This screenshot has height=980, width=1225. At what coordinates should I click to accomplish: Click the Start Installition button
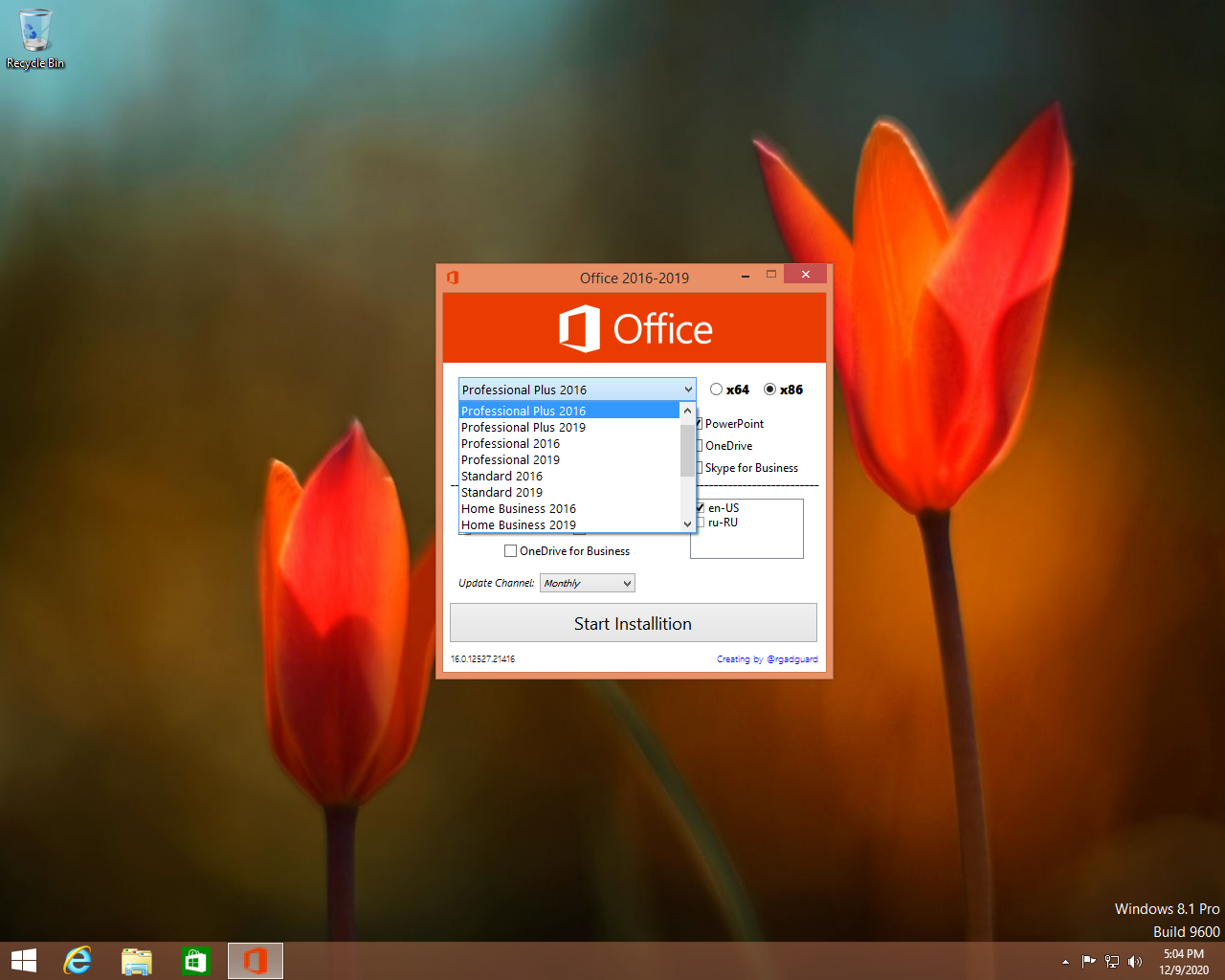pos(633,623)
